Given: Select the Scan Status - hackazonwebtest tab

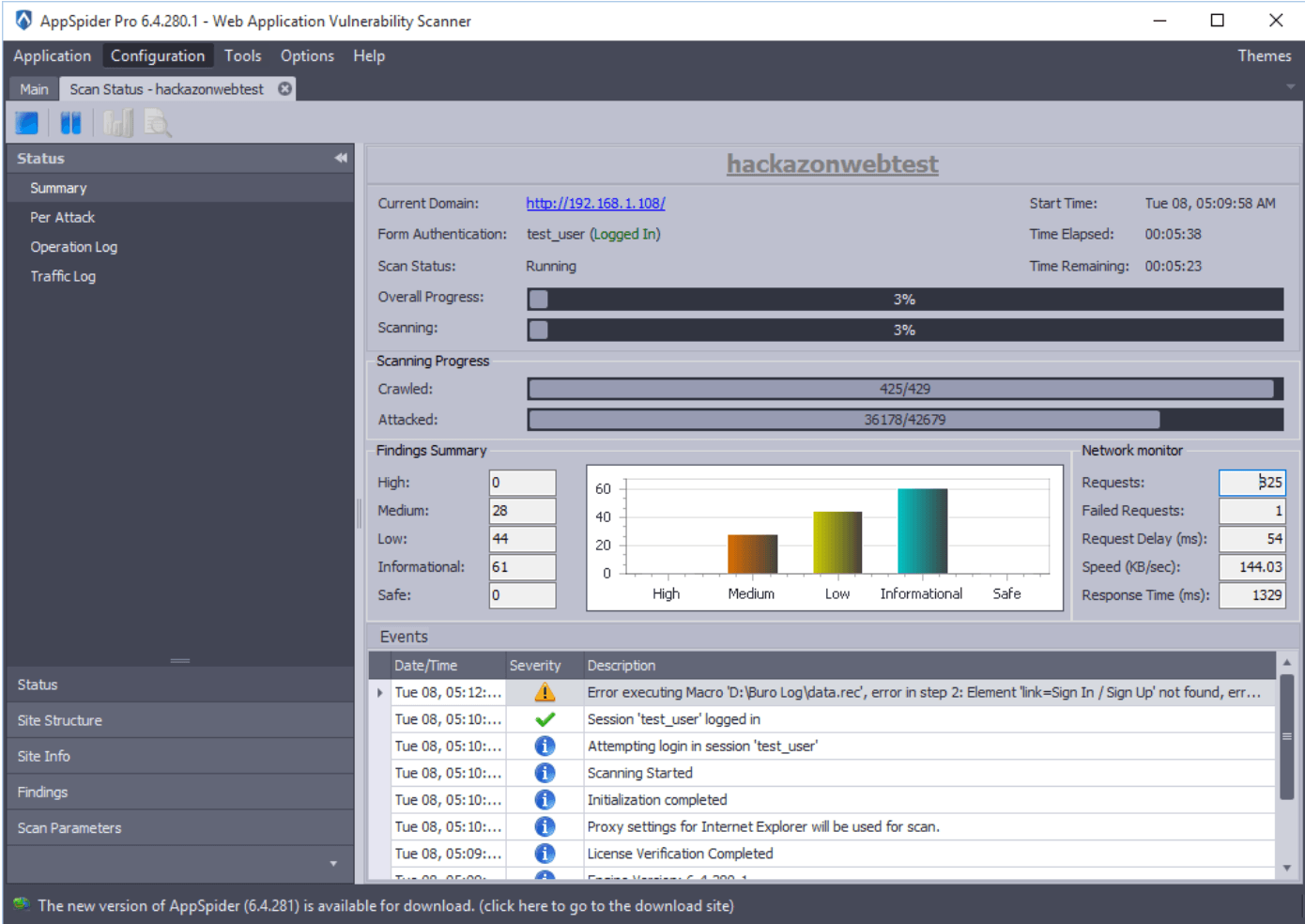Looking at the screenshot, I should [x=167, y=89].
